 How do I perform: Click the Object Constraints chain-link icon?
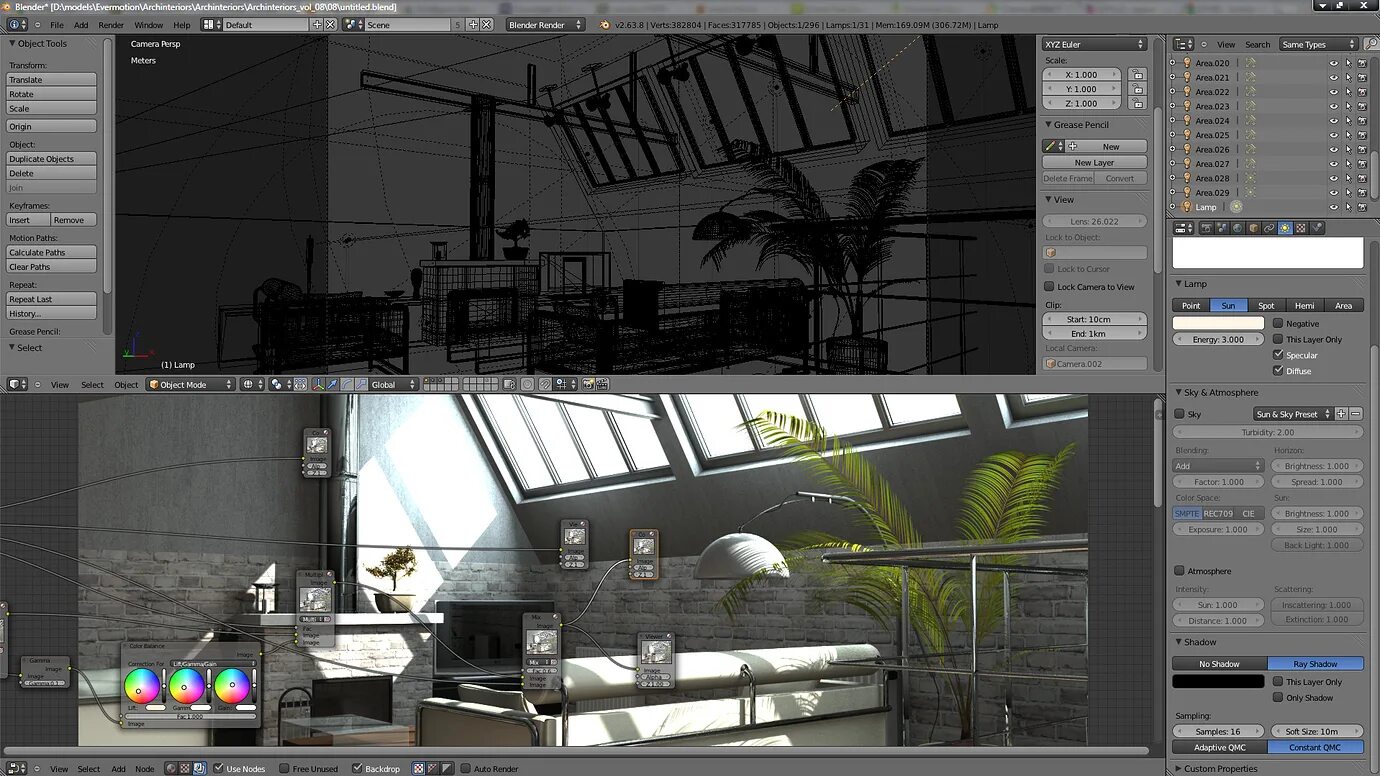(1269, 228)
